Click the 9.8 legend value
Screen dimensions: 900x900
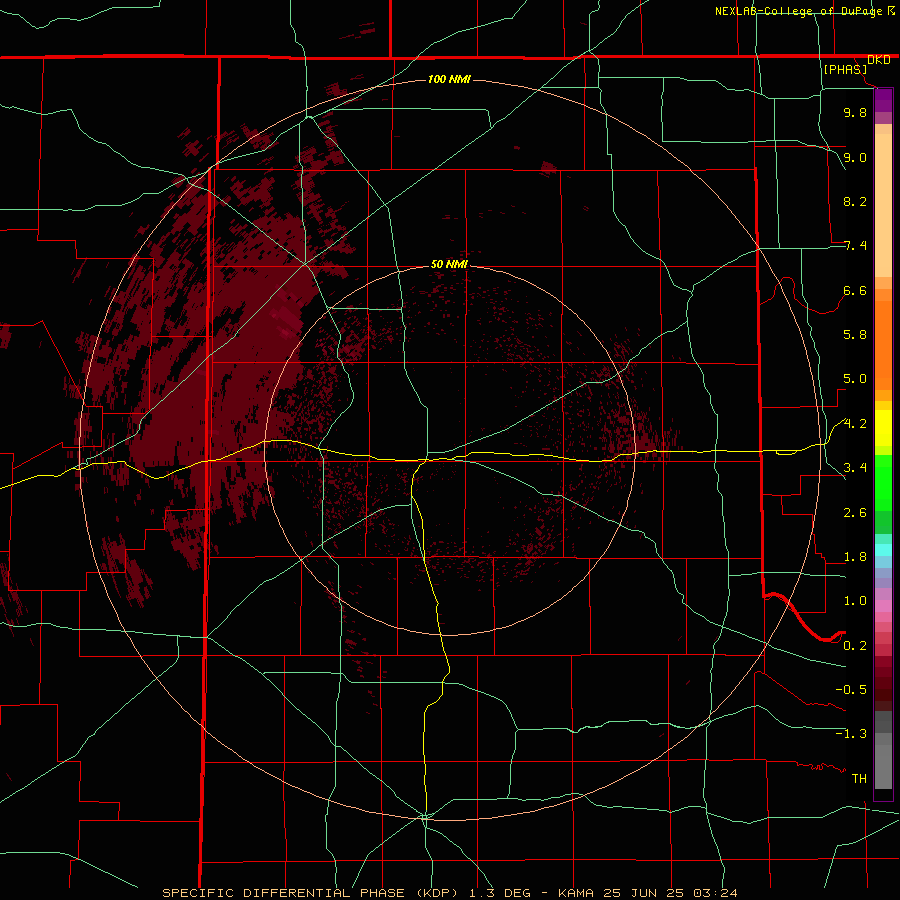855,112
